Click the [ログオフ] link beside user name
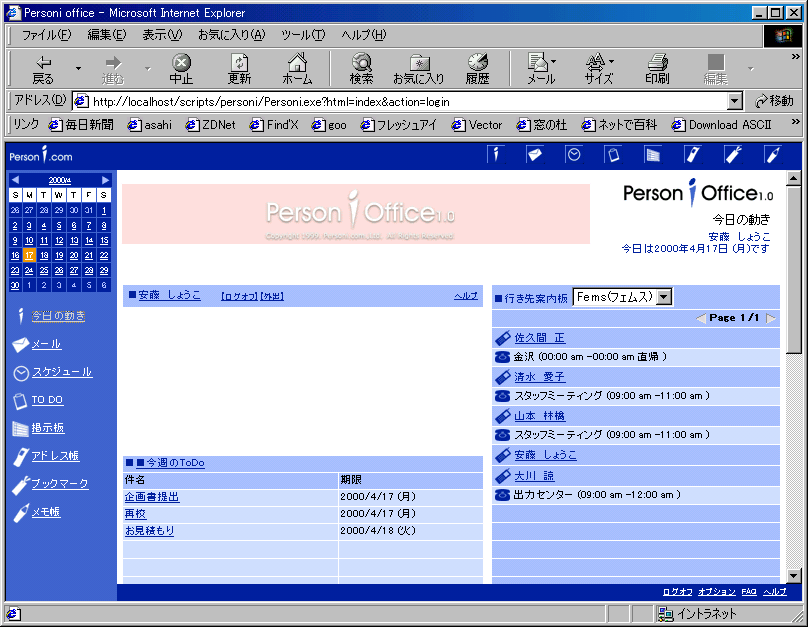Screen dimensions: 808x627 pos(239,296)
